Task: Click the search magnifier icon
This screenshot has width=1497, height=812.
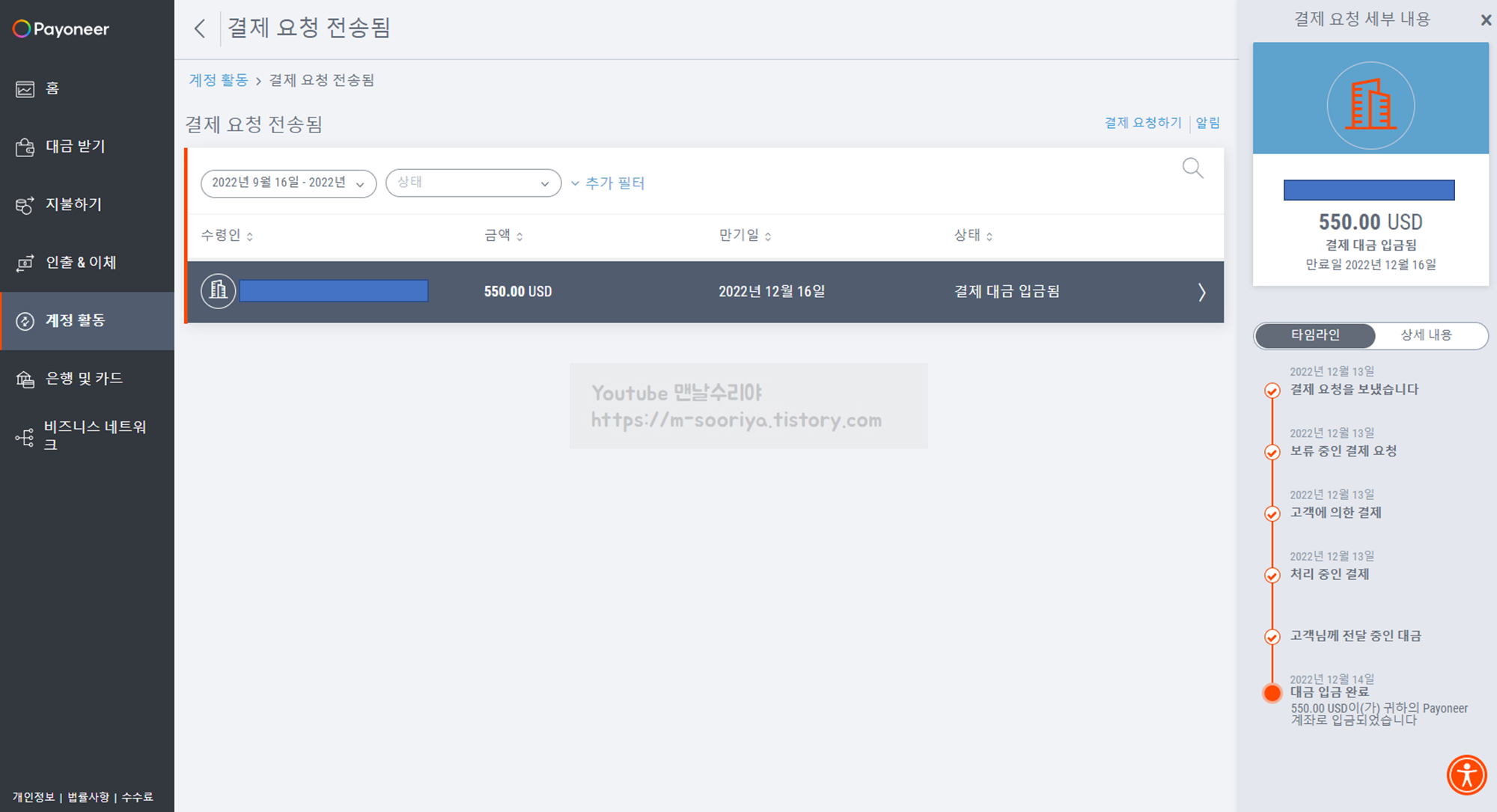Action: tap(1192, 168)
